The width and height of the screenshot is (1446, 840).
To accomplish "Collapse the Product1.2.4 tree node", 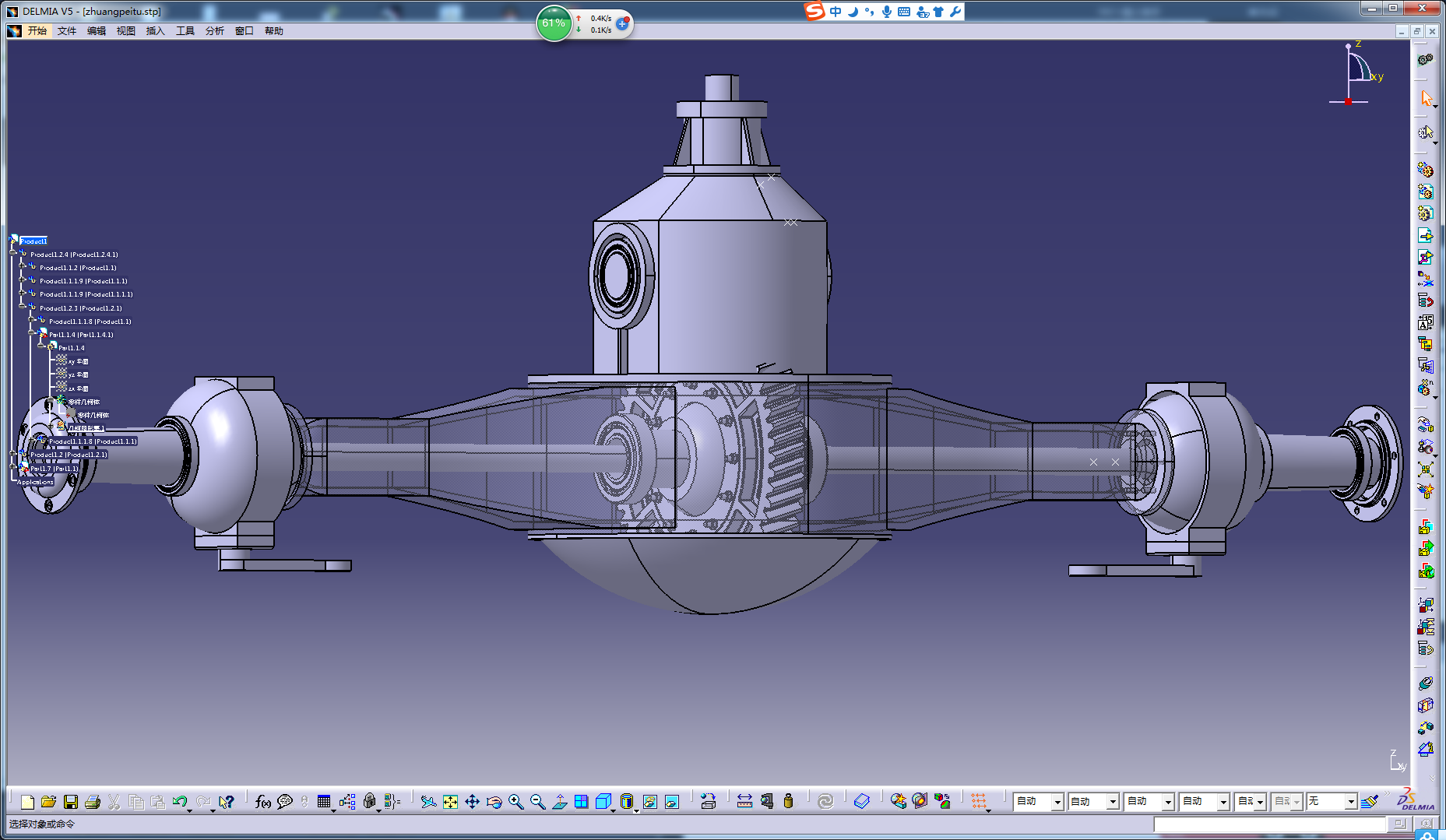I will pyautogui.click(x=13, y=254).
